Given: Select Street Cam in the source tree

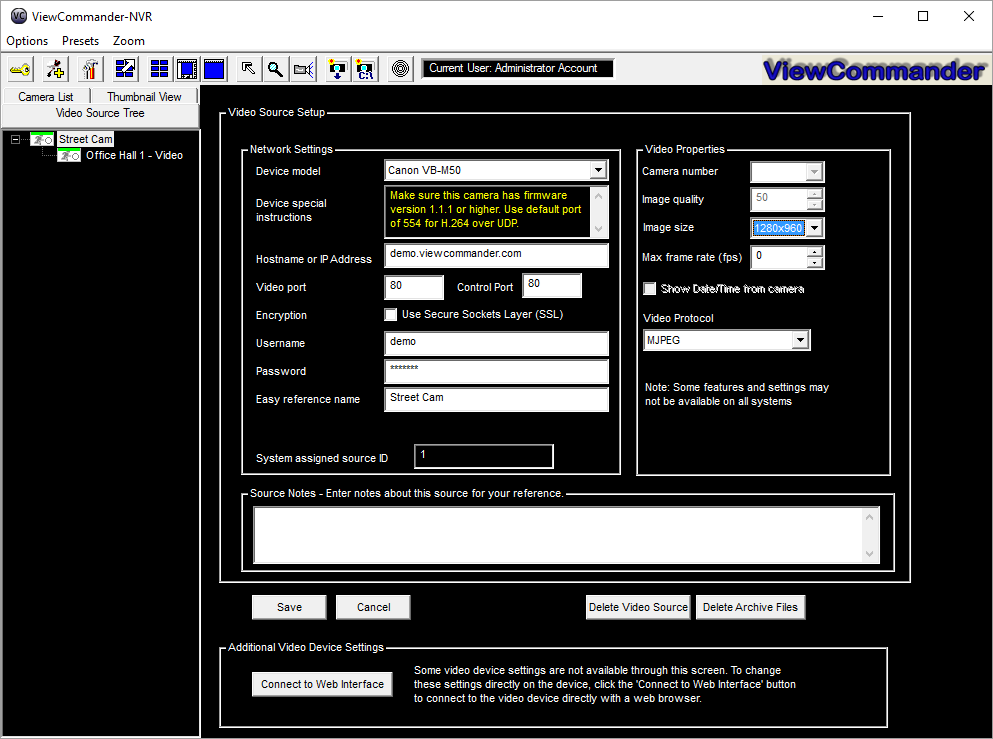Looking at the screenshot, I should [x=85, y=139].
